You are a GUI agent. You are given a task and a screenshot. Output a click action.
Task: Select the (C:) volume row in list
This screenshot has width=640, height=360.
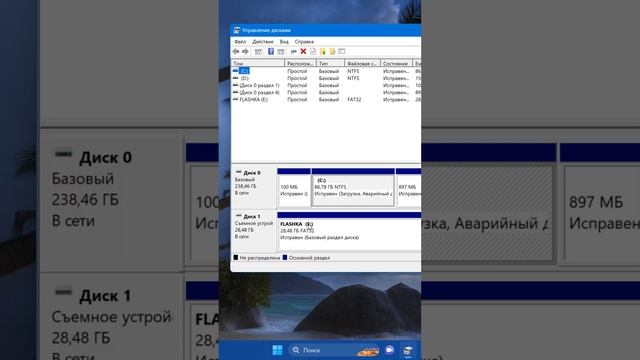326,71
